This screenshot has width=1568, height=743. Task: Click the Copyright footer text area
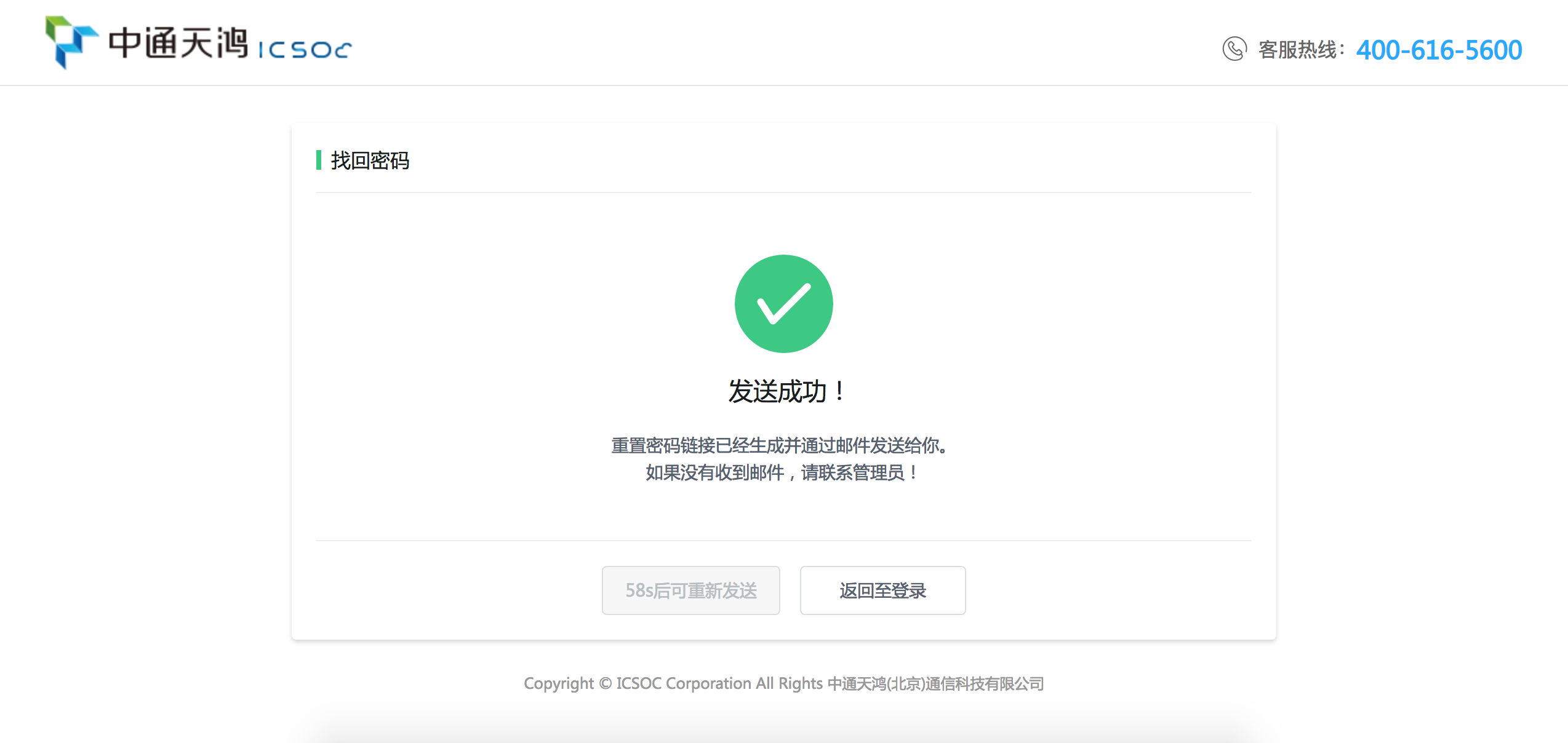pos(783,682)
